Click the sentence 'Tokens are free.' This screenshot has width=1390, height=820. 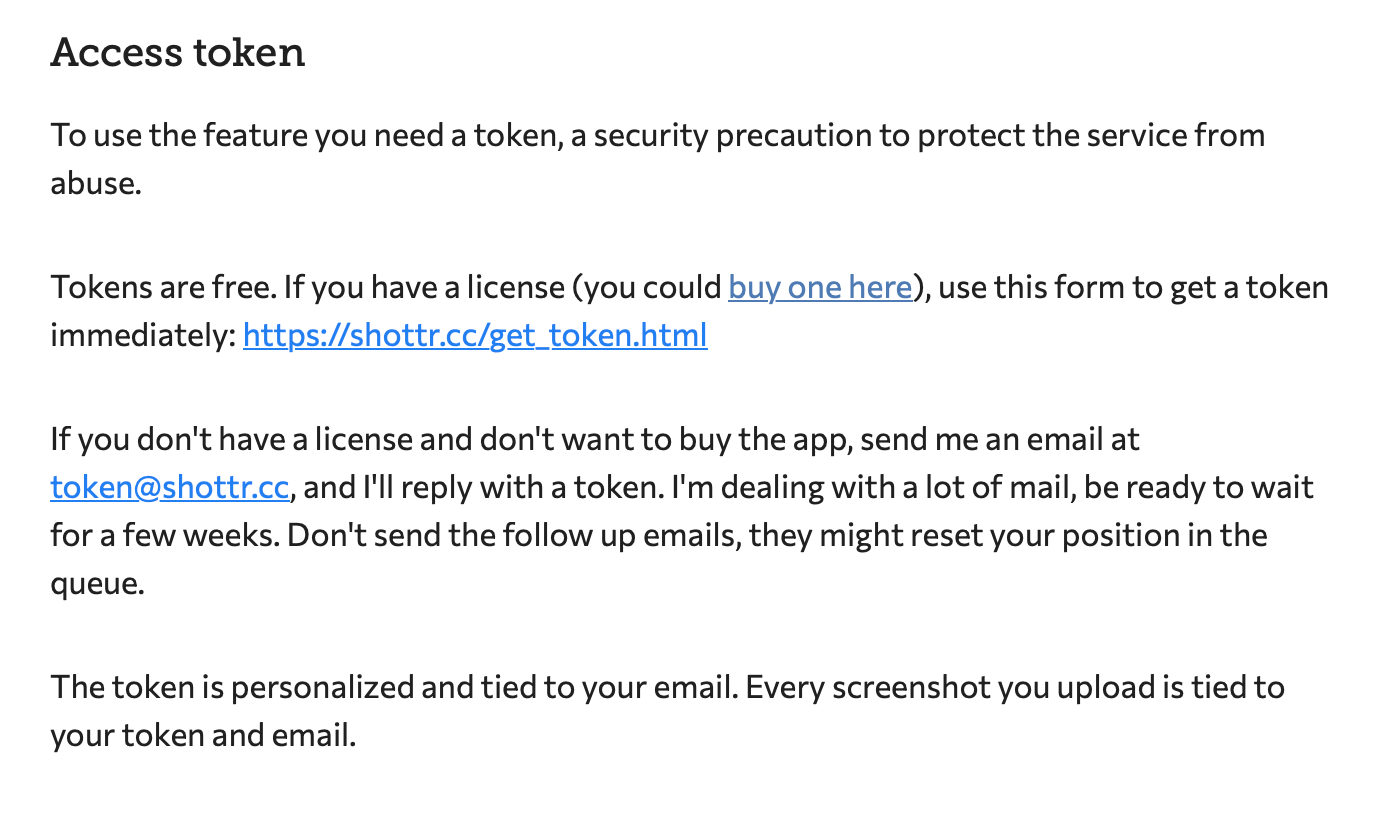point(163,287)
